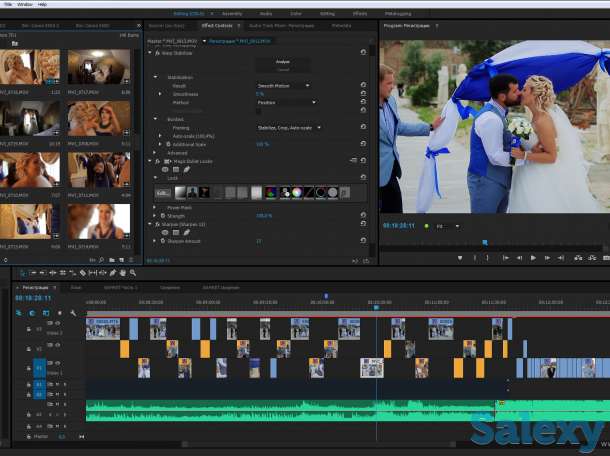Reset the Smoothness parameter
The height and width of the screenshot is (456, 610).
(362, 94)
